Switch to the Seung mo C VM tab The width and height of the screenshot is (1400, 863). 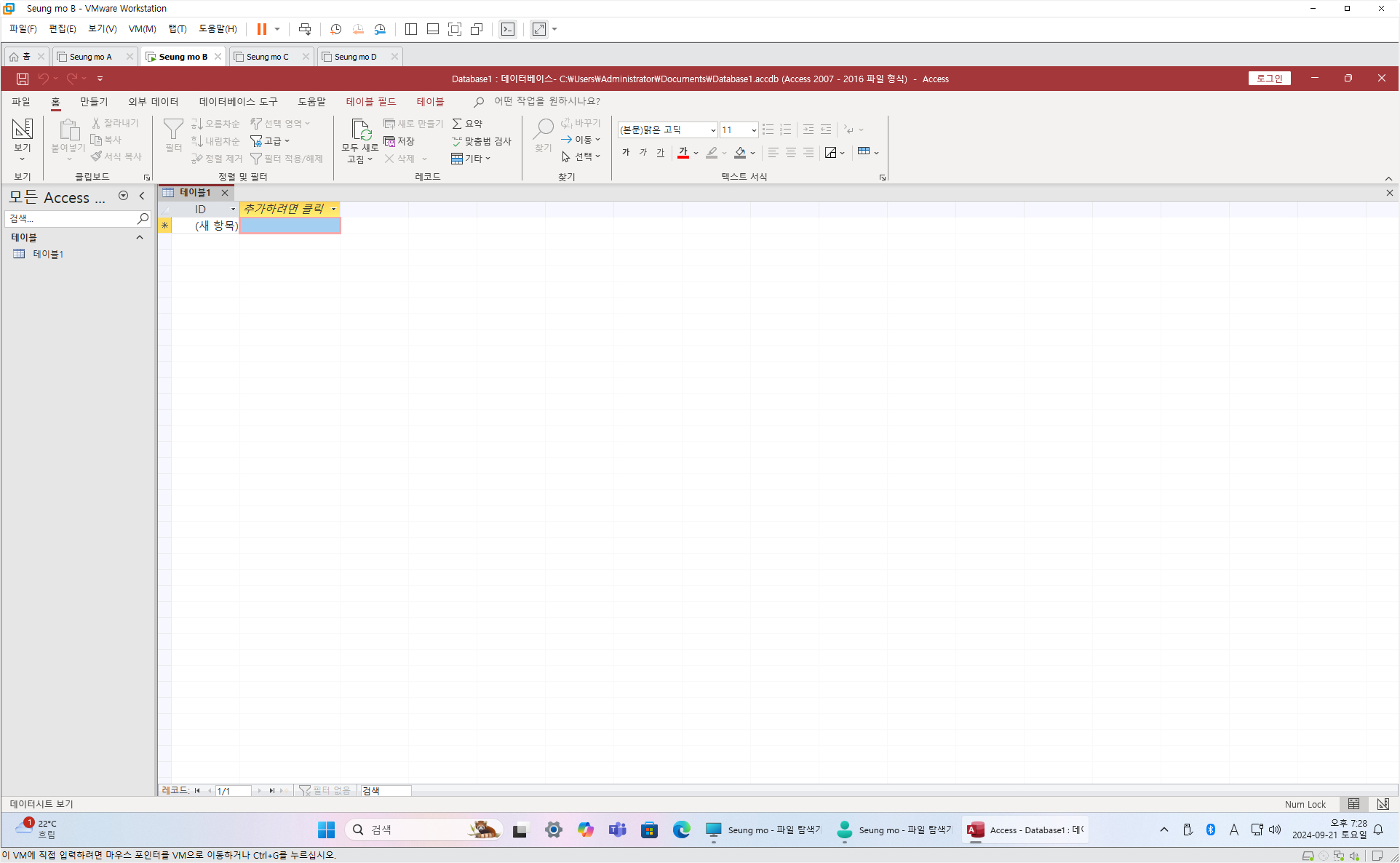pos(267,57)
